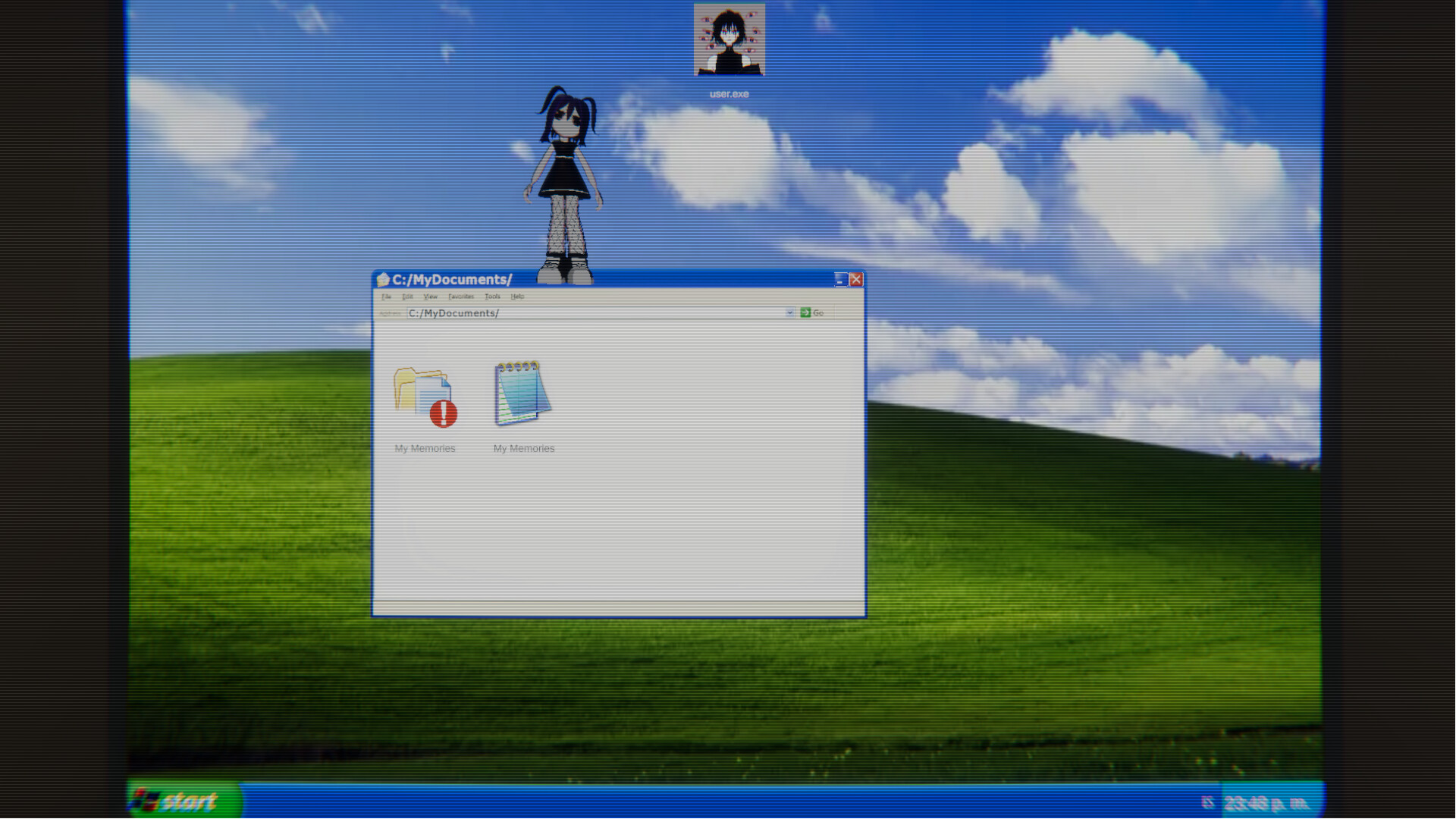Click the green Go arrow button
This screenshot has width=1456, height=819.
click(x=805, y=313)
